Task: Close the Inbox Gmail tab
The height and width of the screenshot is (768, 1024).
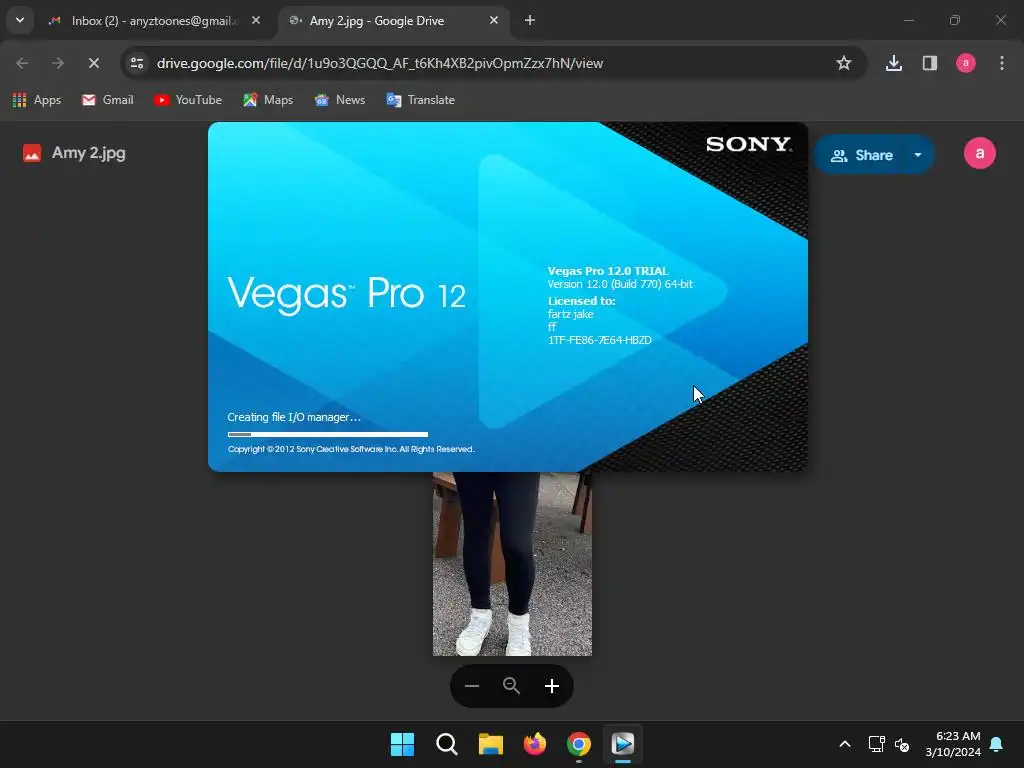Action: pos(256,20)
